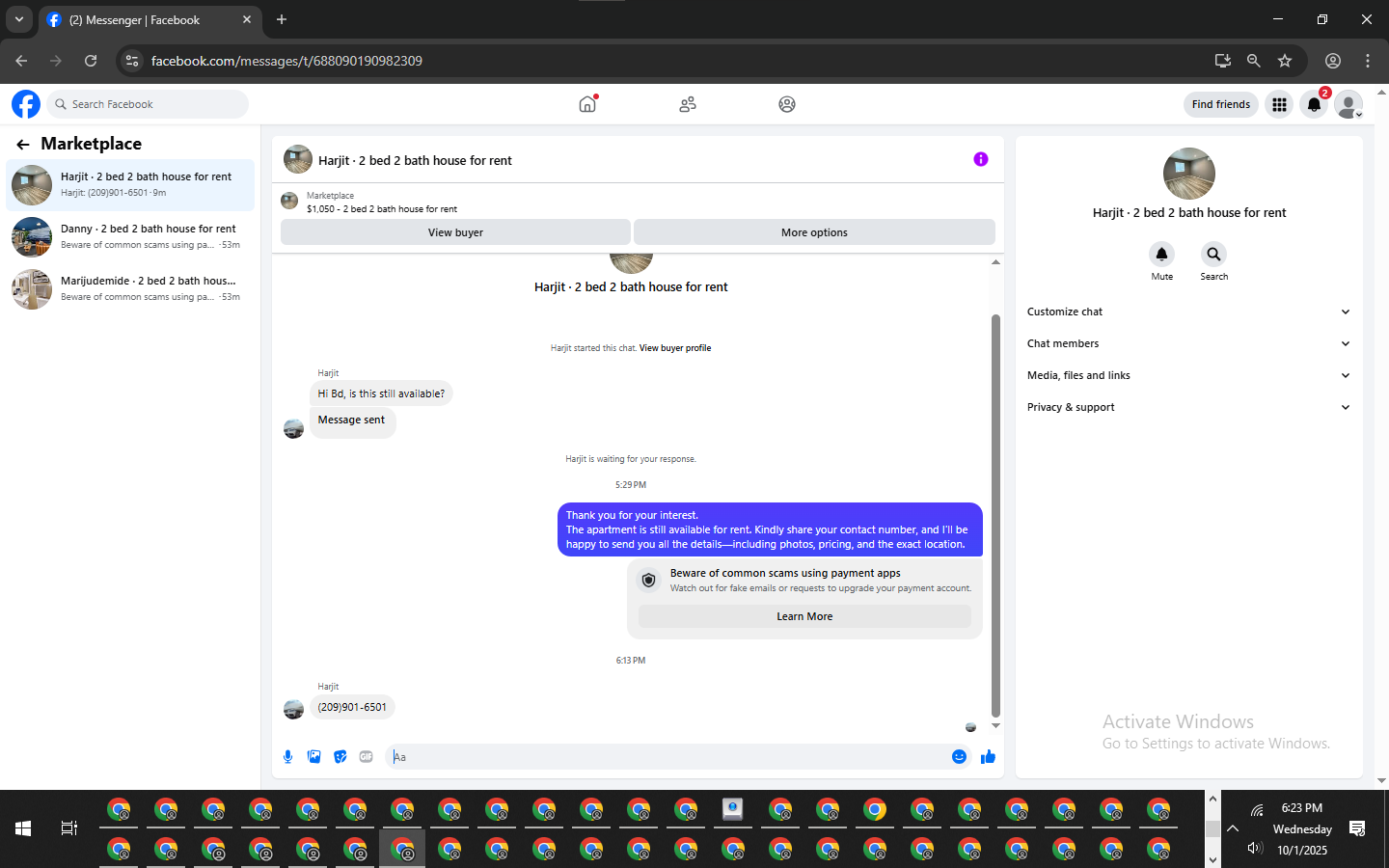Screen dimensions: 1389x868
Task: Search in conversation using magnifier icon
Action: 1213,254
